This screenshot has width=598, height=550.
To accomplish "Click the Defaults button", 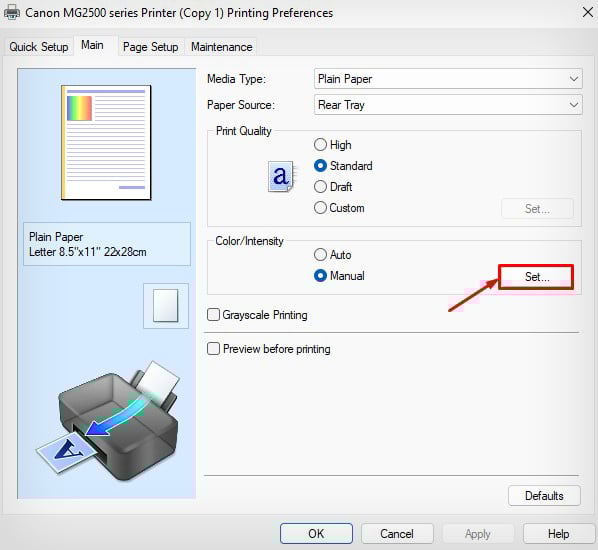I will click(x=544, y=495).
